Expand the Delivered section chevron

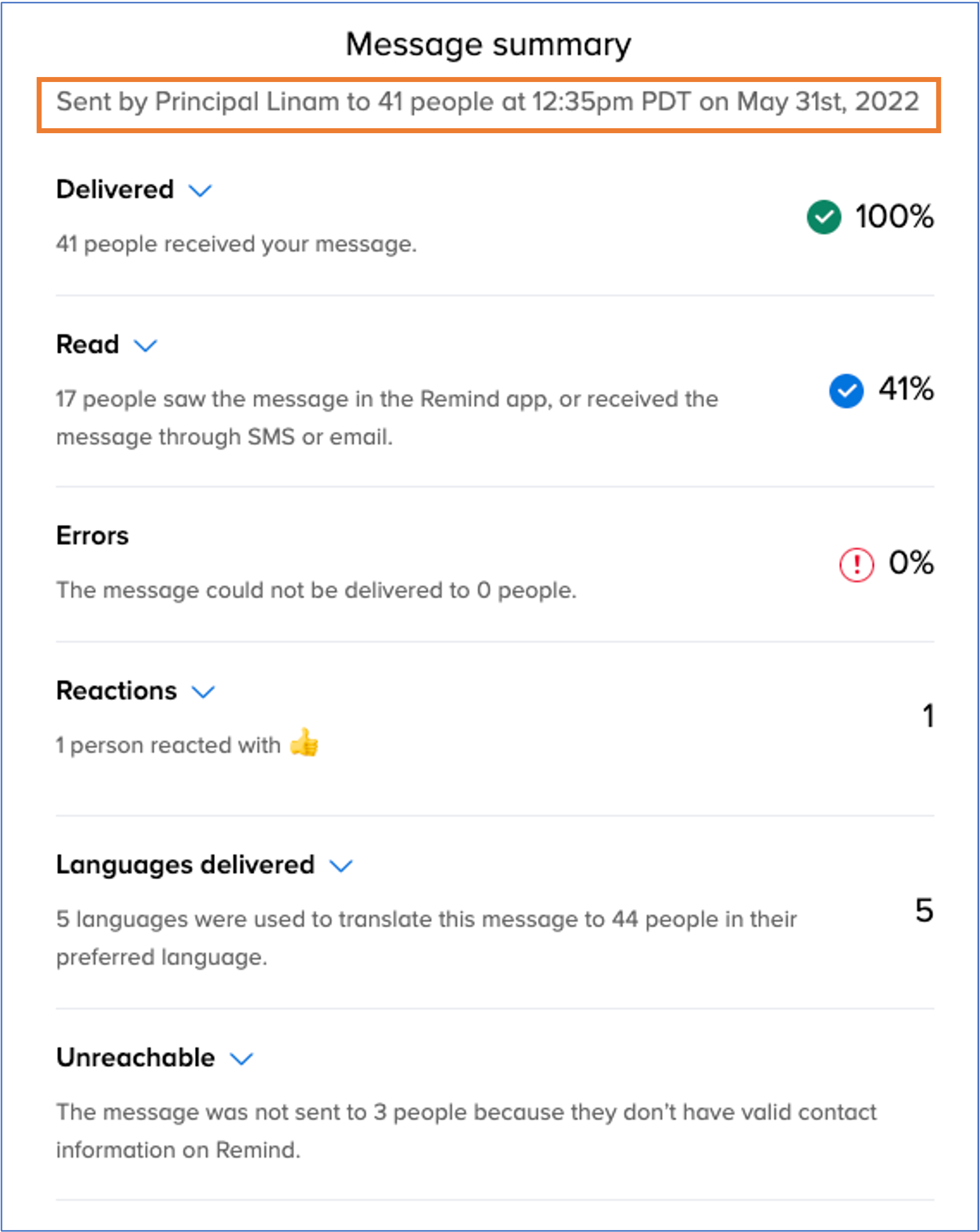[x=200, y=190]
